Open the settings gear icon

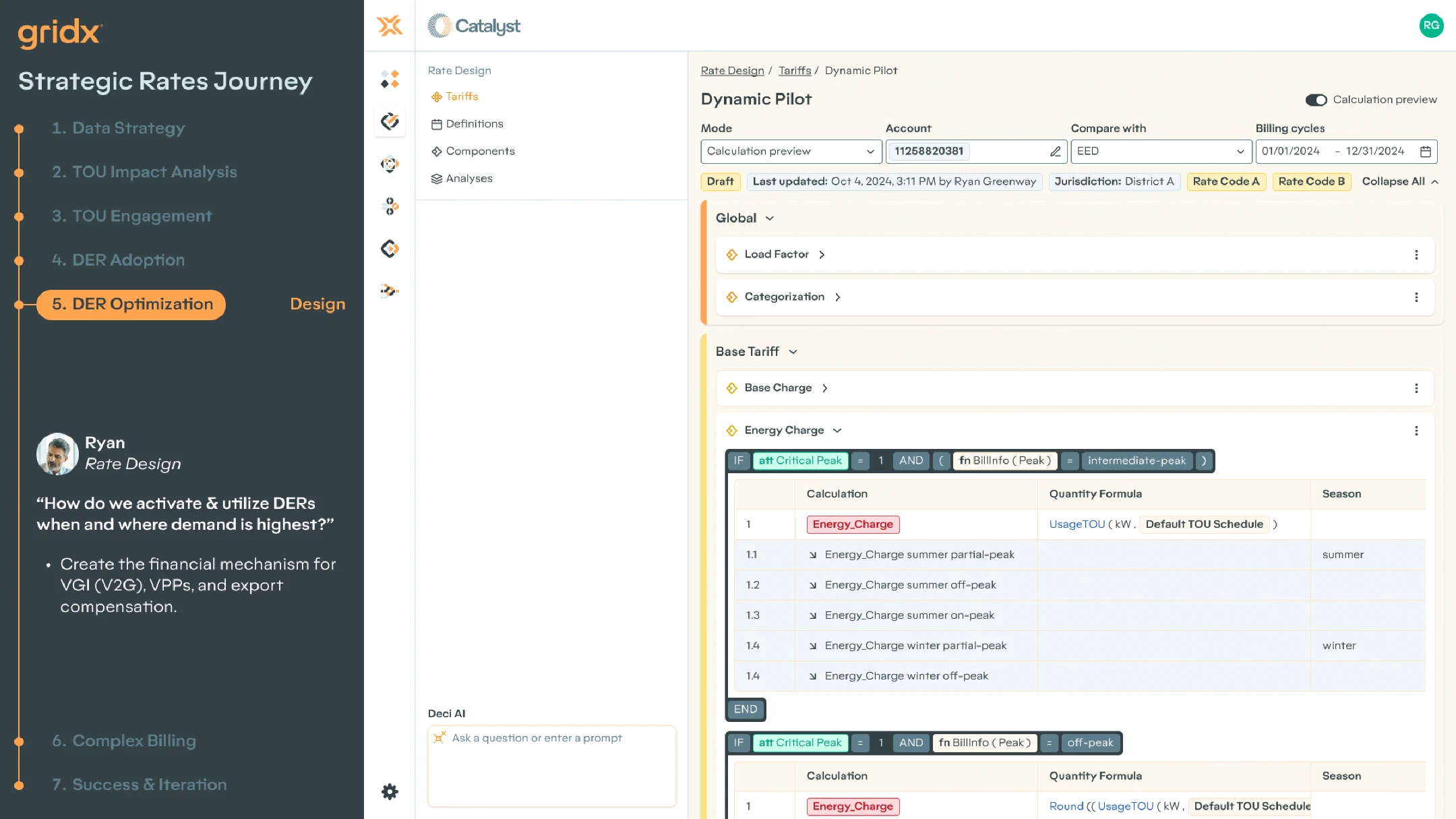pos(390,791)
